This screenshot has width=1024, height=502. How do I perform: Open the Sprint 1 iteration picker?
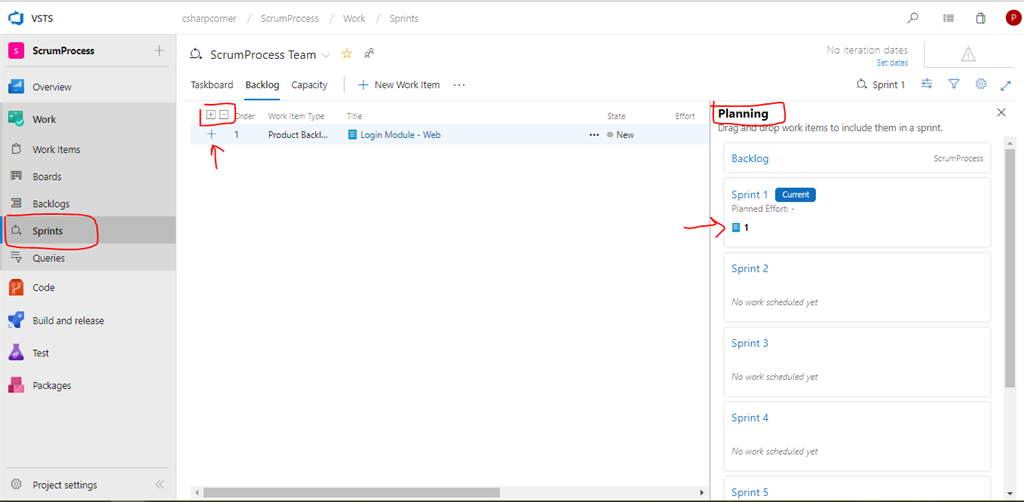(880, 85)
